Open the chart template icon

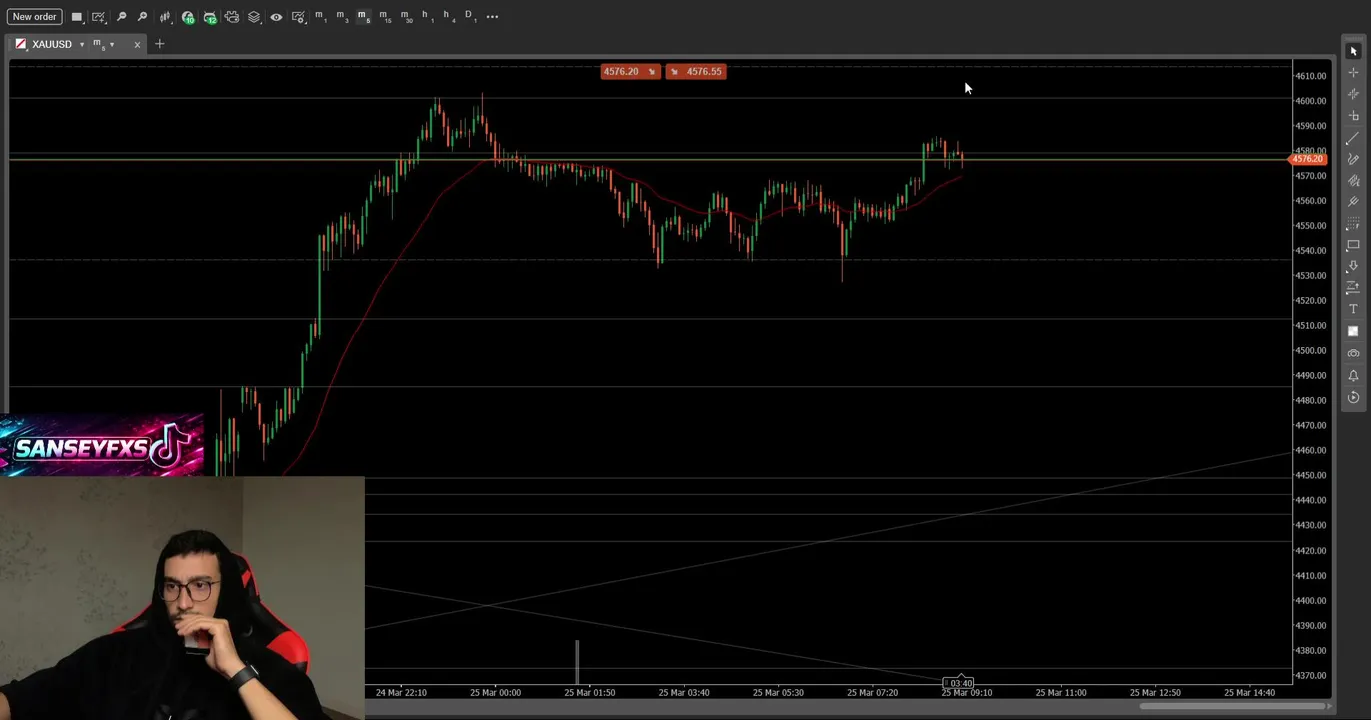[99, 17]
